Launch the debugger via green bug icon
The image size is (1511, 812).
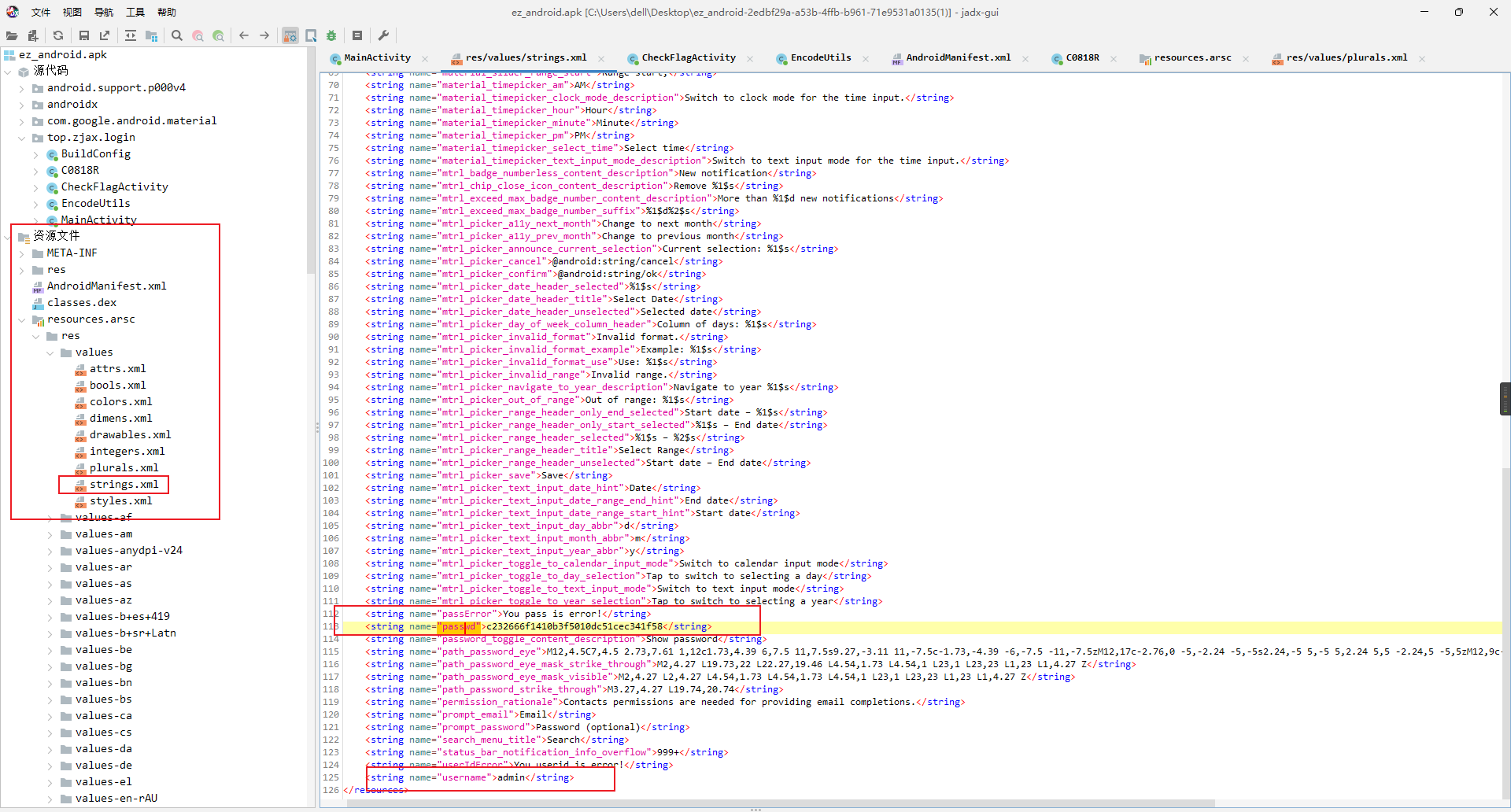pos(331,35)
